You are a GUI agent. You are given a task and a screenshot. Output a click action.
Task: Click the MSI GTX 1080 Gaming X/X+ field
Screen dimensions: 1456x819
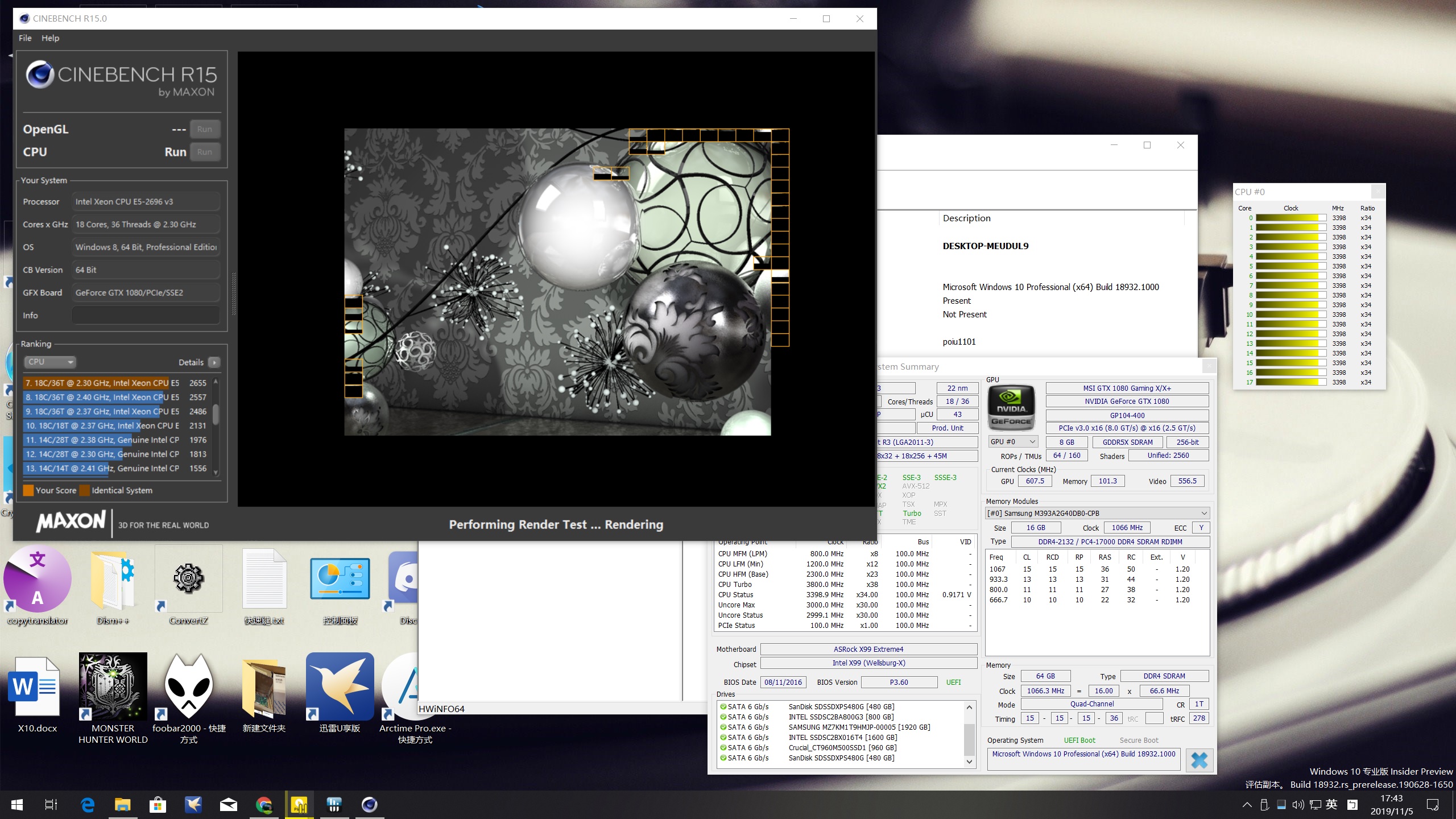[1127, 388]
